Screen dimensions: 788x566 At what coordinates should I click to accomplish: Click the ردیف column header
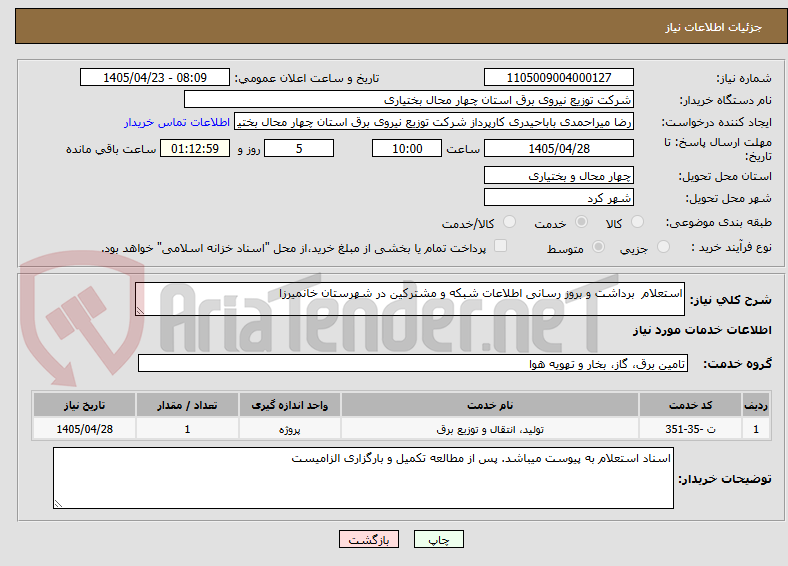coord(756,405)
